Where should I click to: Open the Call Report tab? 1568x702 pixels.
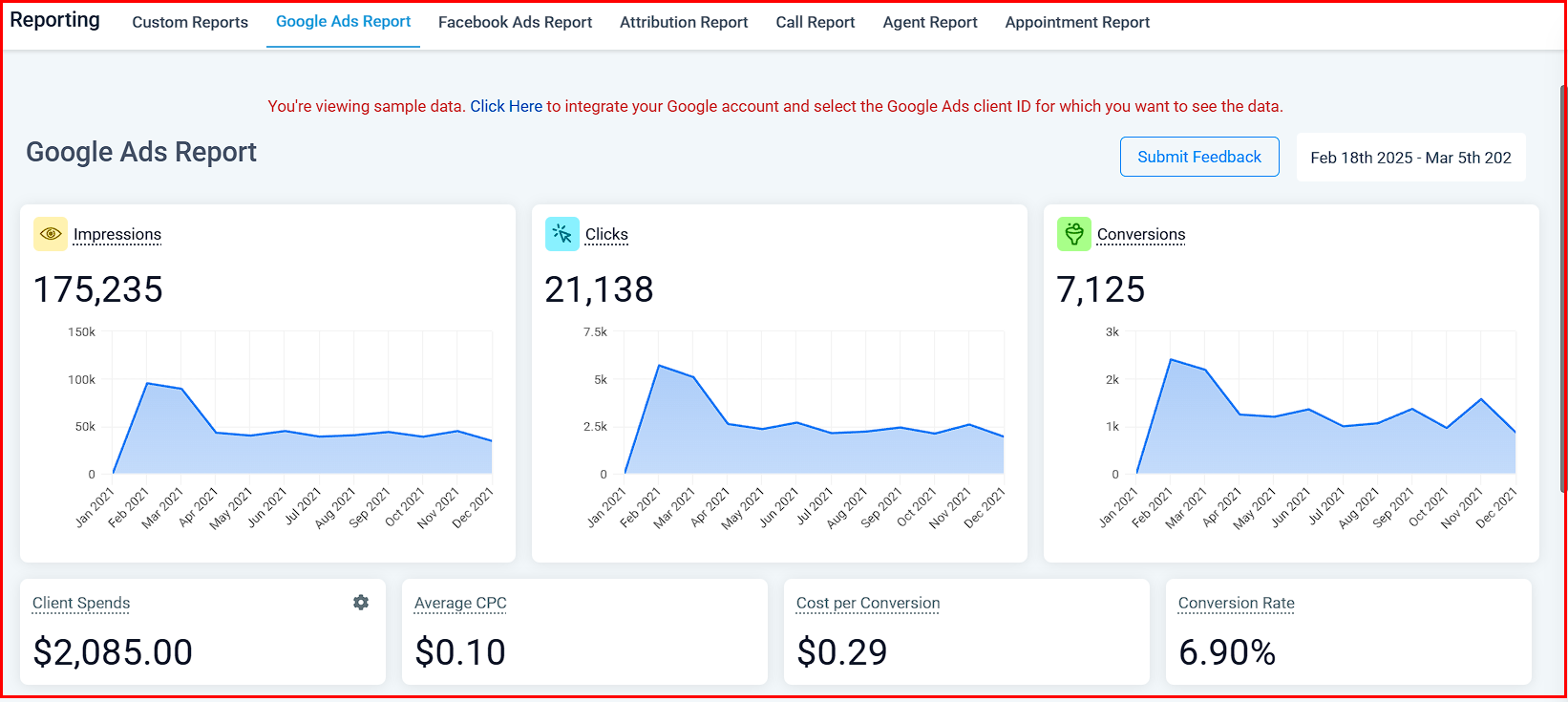tap(815, 22)
